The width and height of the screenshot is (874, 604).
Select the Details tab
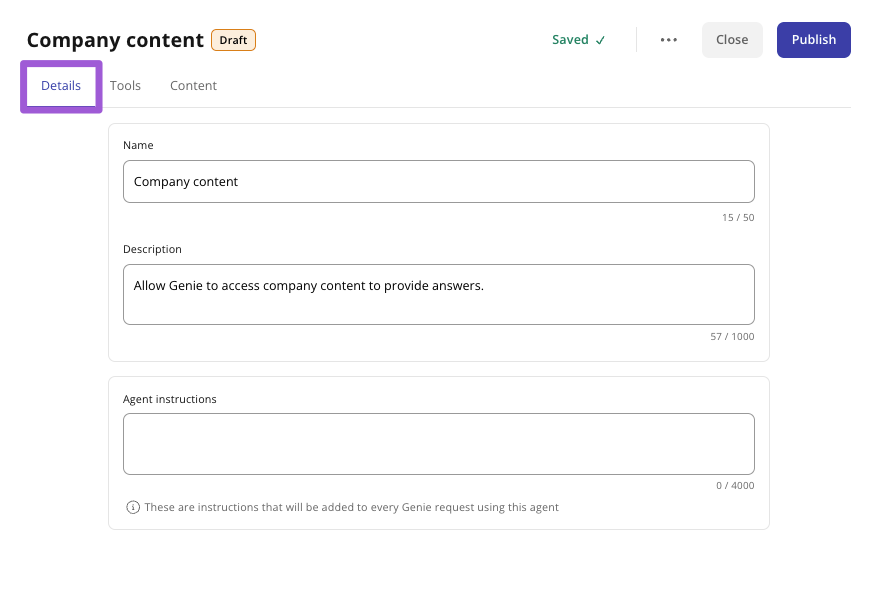(x=61, y=86)
